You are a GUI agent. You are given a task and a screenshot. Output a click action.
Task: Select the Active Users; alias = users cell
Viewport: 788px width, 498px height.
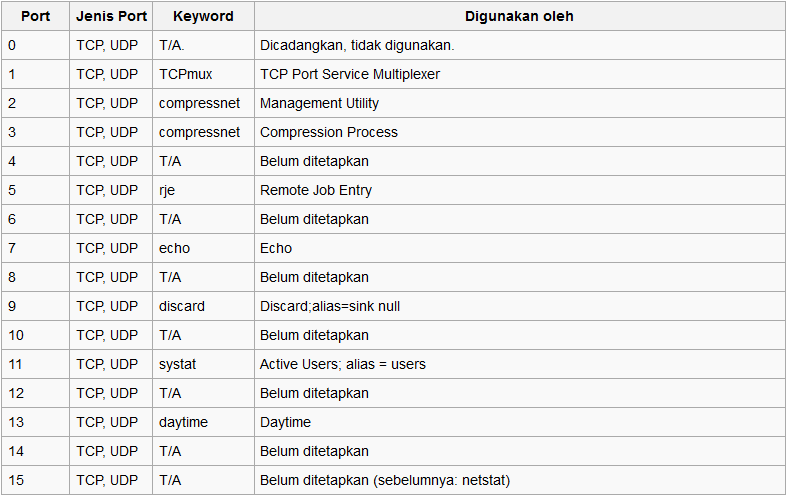click(343, 364)
